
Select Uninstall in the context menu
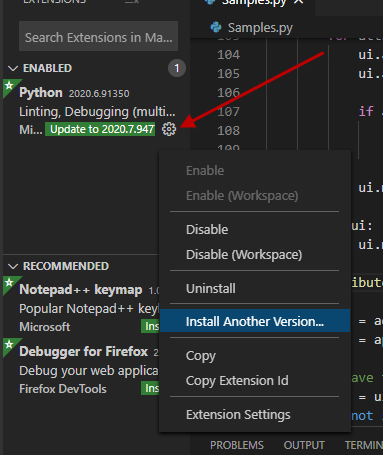tap(255, 289)
